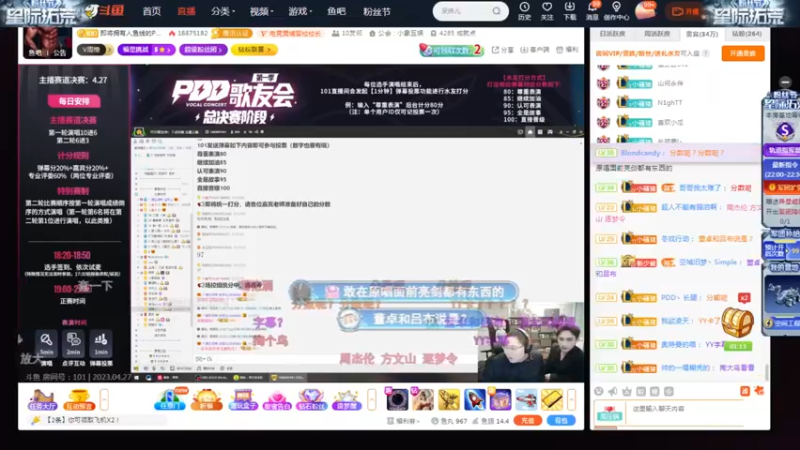Open the 愿望挑战 purple badge
This screenshot has height=450, width=800.
[x=146, y=49]
